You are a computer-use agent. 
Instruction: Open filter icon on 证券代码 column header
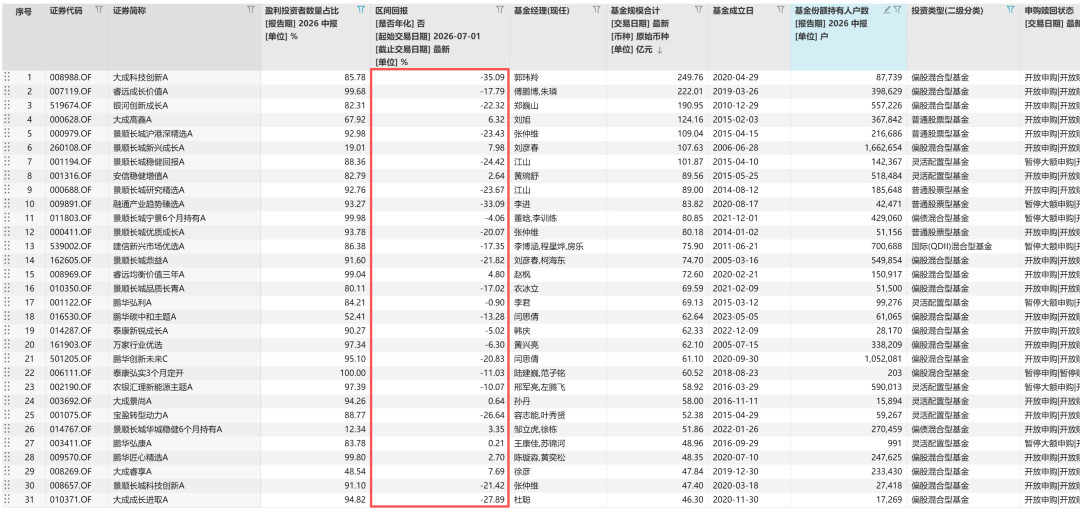point(98,11)
